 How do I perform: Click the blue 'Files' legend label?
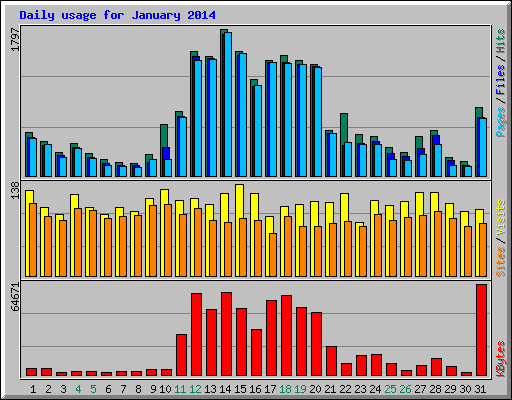point(501,80)
